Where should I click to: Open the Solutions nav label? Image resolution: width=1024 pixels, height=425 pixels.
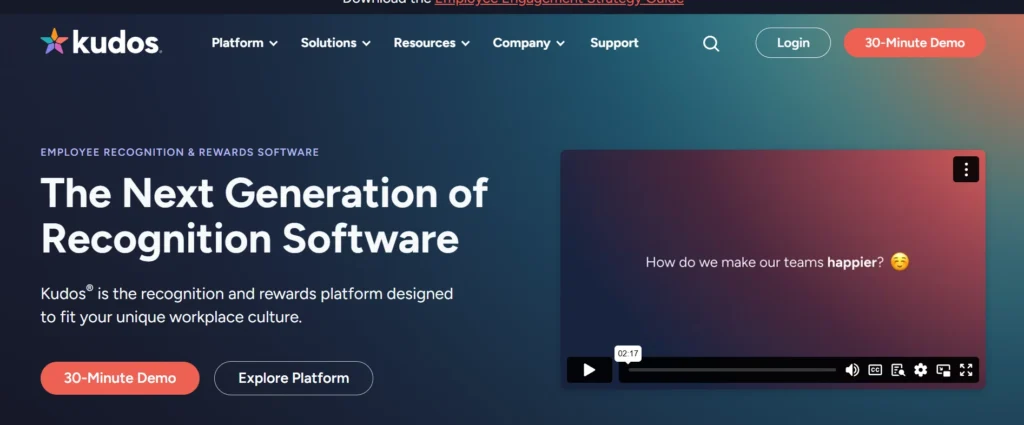pos(328,43)
